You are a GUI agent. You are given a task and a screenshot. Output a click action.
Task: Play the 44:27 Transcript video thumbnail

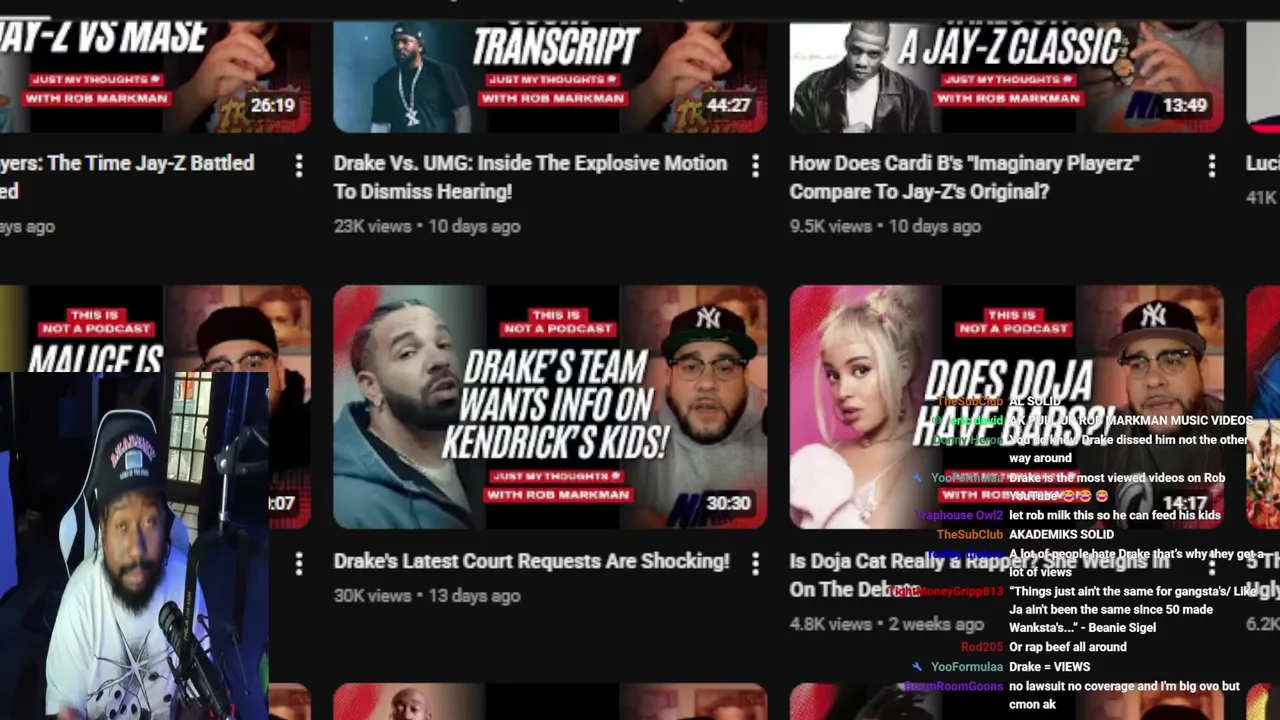(550, 78)
